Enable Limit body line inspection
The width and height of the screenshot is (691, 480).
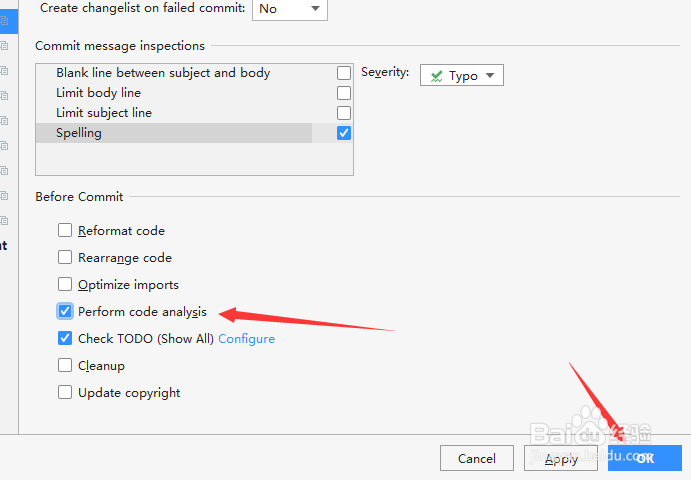click(344, 93)
